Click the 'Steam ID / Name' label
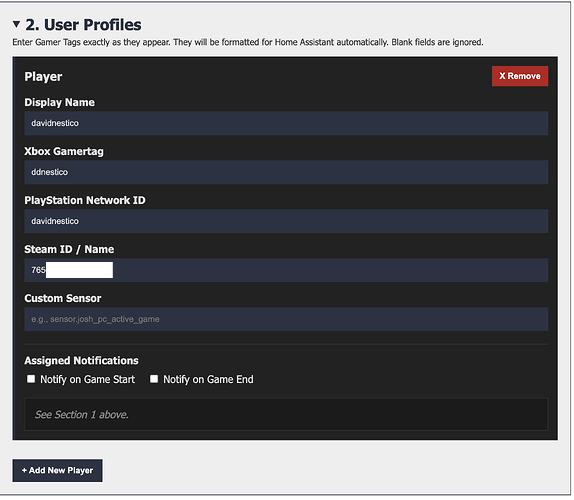574x500 pixels. (69, 250)
